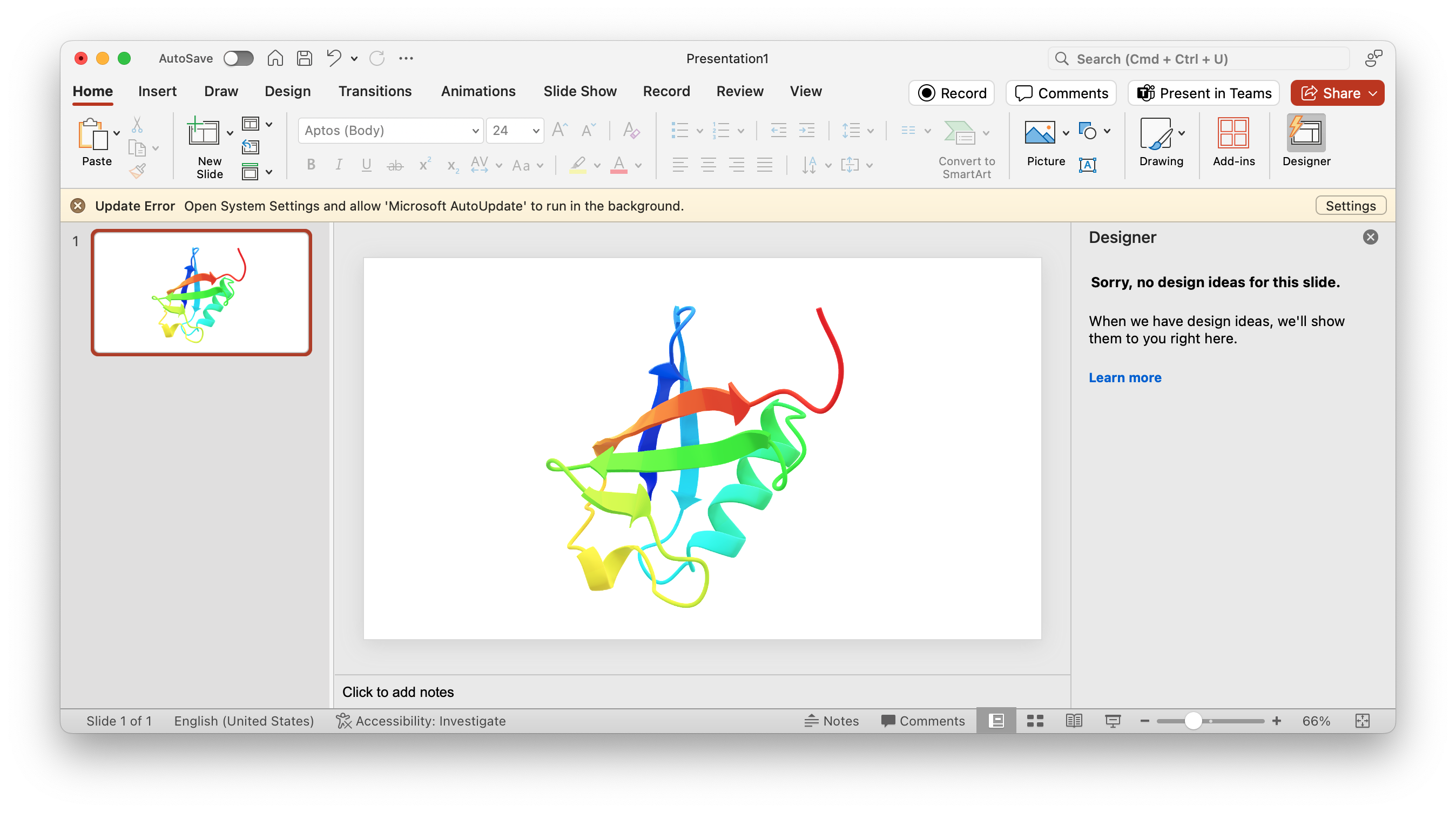This screenshot has height=813, width=1456.
Task: Switch to Slide Sorter view icon
Action: pyautogui.click(x=1035, y=721)
